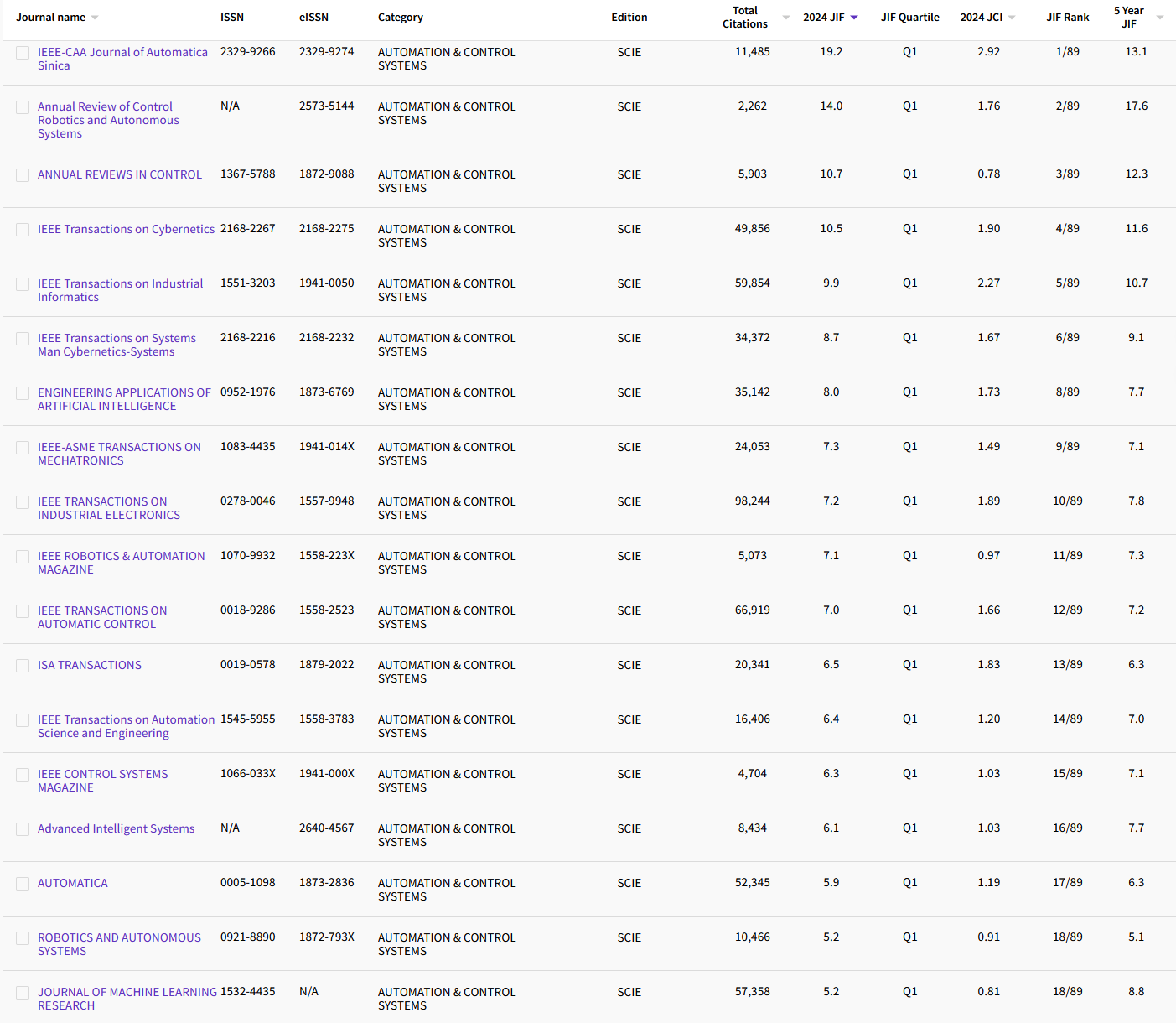1176x1023 pixels.
Task: Click the Category column header
Action: click(x=401, y=17)
